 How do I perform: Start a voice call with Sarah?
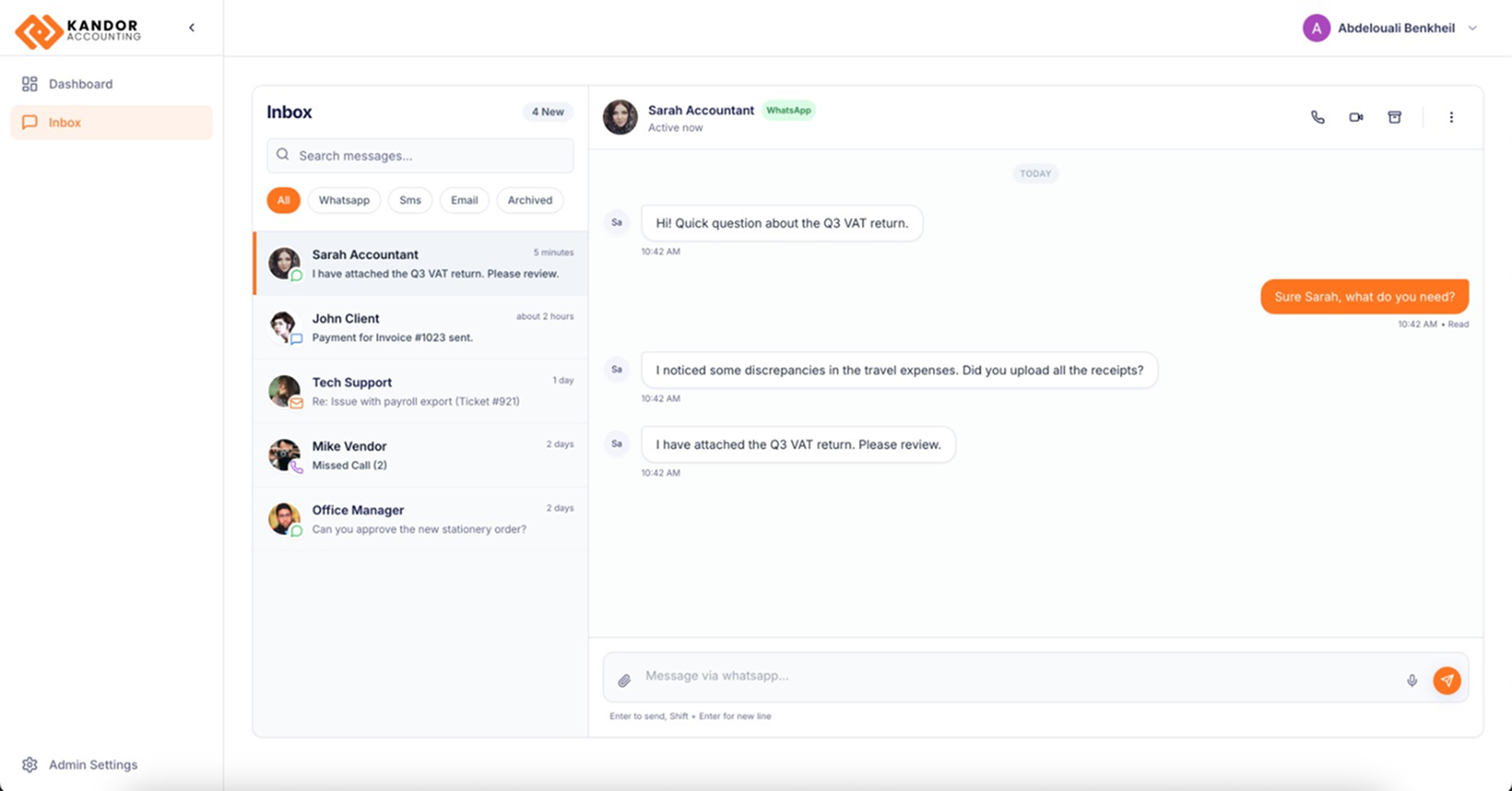[1317, 117]
